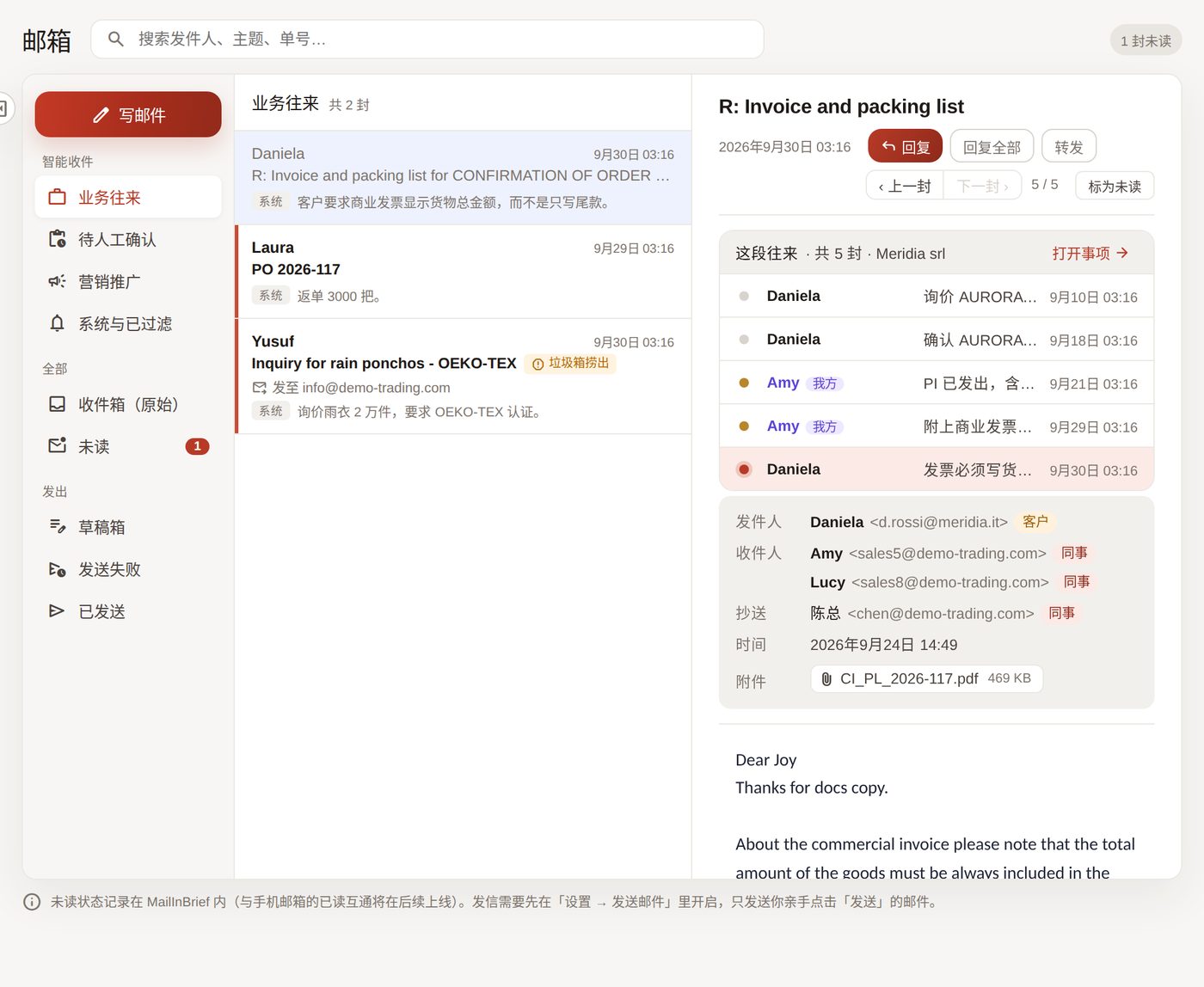Click 回复全部 button
1204x987 pixels.
point(992,146)
